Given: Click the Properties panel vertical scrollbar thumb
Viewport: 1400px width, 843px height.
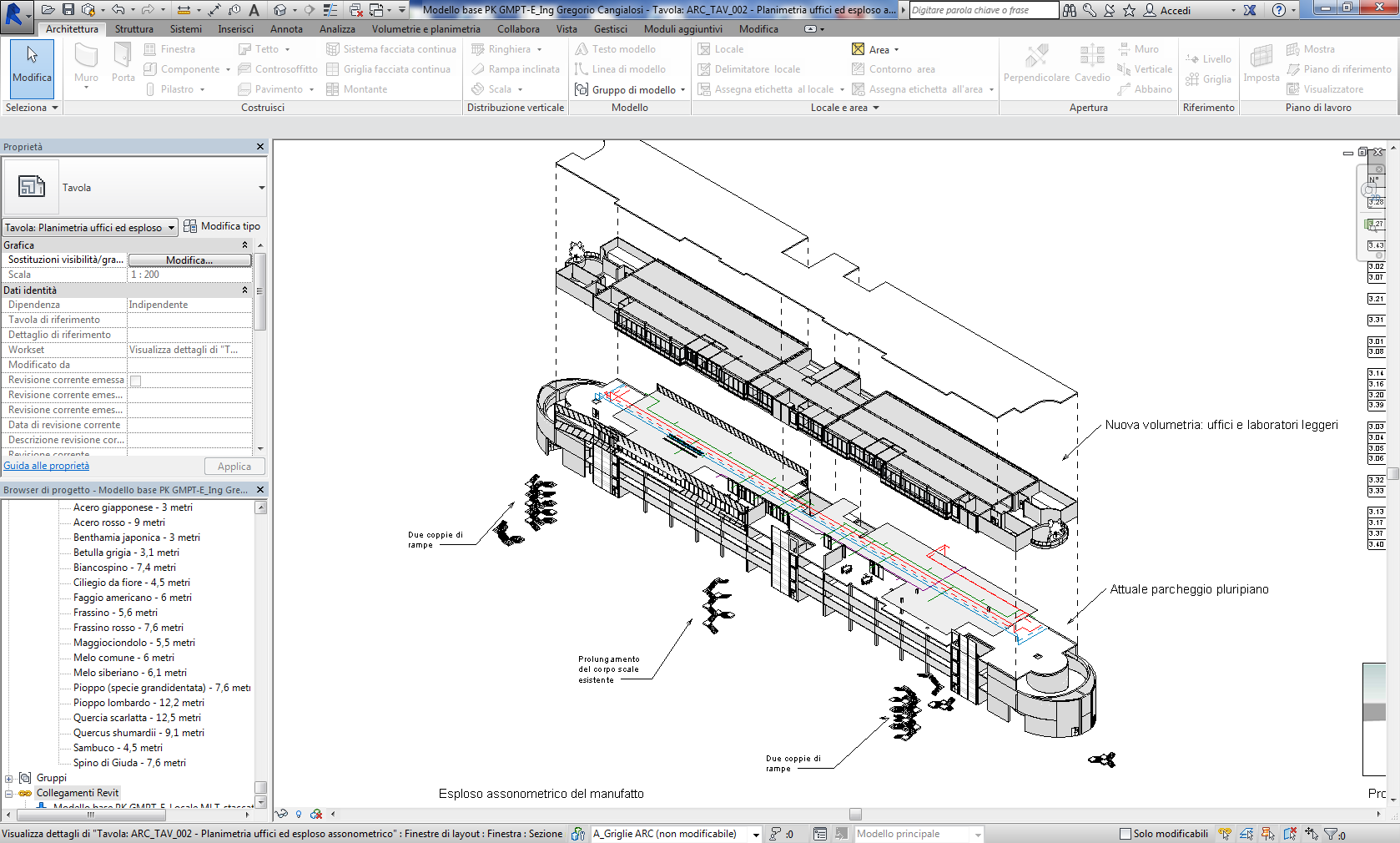Looking at the screenshot, I should point(260,291).
